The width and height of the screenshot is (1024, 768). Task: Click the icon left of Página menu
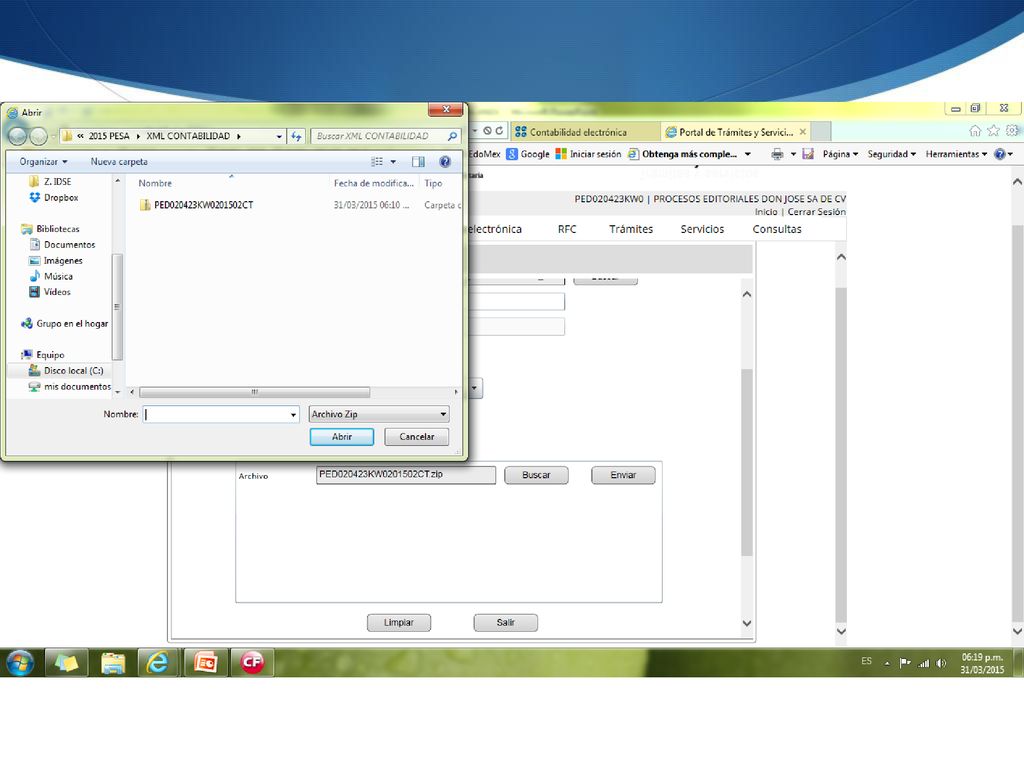tap(808, 154)
